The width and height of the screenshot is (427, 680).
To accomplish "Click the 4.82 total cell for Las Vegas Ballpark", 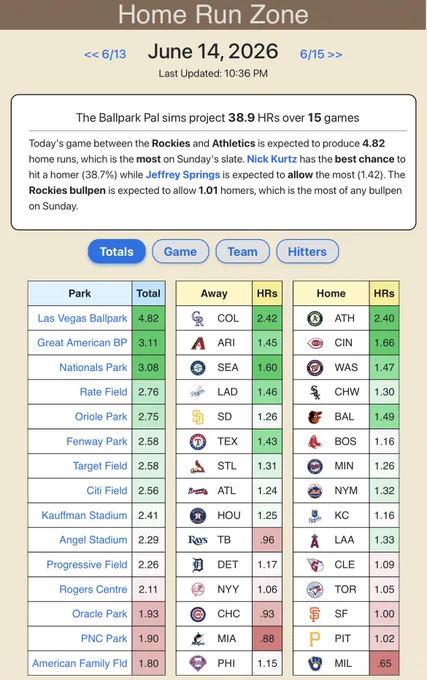I will coord(148,318).
